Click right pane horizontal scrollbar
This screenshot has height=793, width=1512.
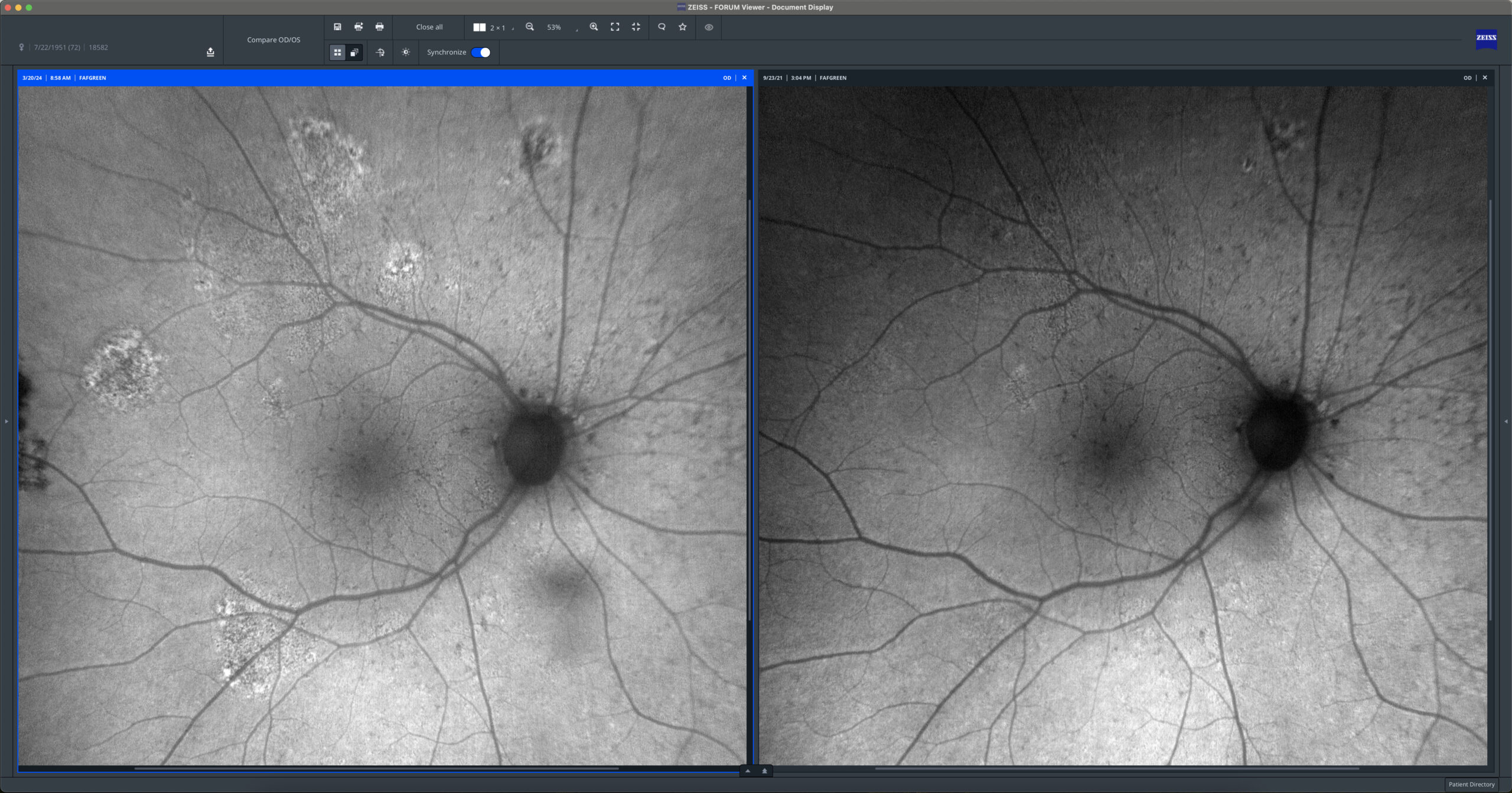point(1117,768)
